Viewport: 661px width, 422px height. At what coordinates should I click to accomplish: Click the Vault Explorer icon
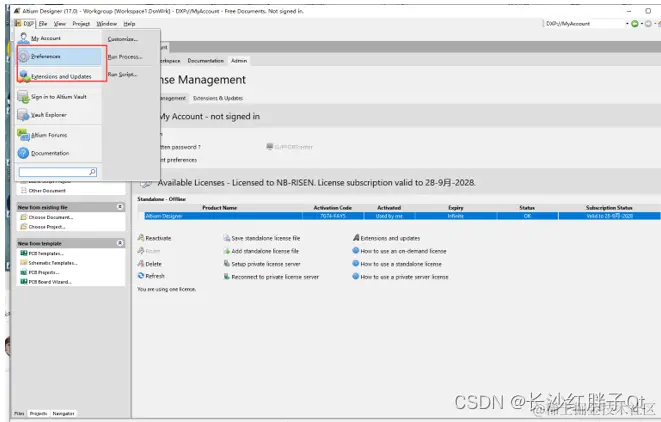(x=24, y=115)
